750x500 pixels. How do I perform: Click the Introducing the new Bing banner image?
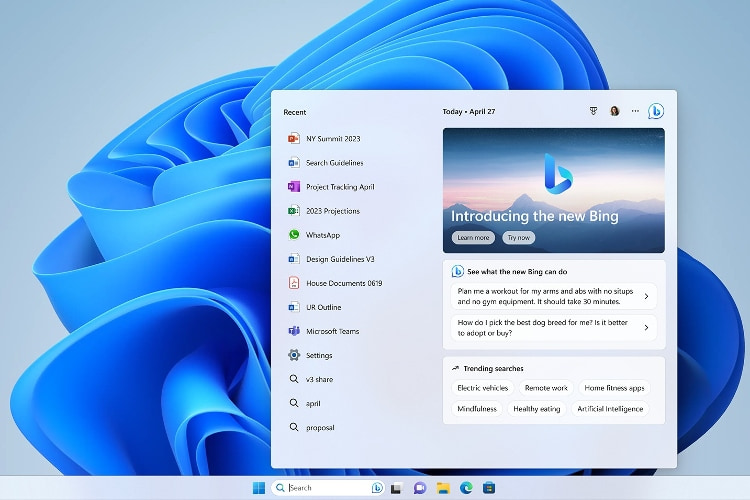point(553,190)
